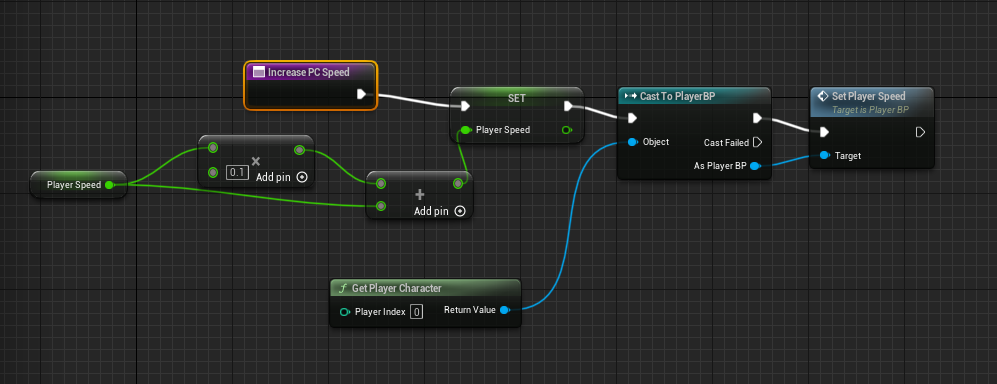The width and height of the screenshot is (997, 384).
Task: Click the Player Speed input pin on SET
Action: 465,130
